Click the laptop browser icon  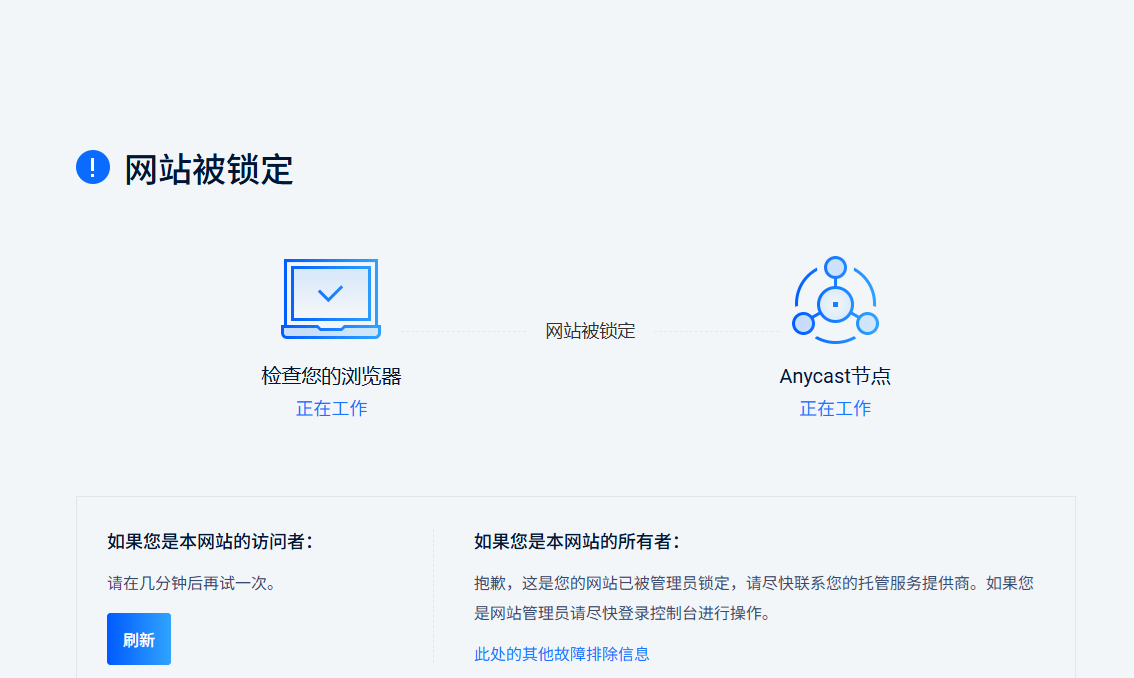331,299
